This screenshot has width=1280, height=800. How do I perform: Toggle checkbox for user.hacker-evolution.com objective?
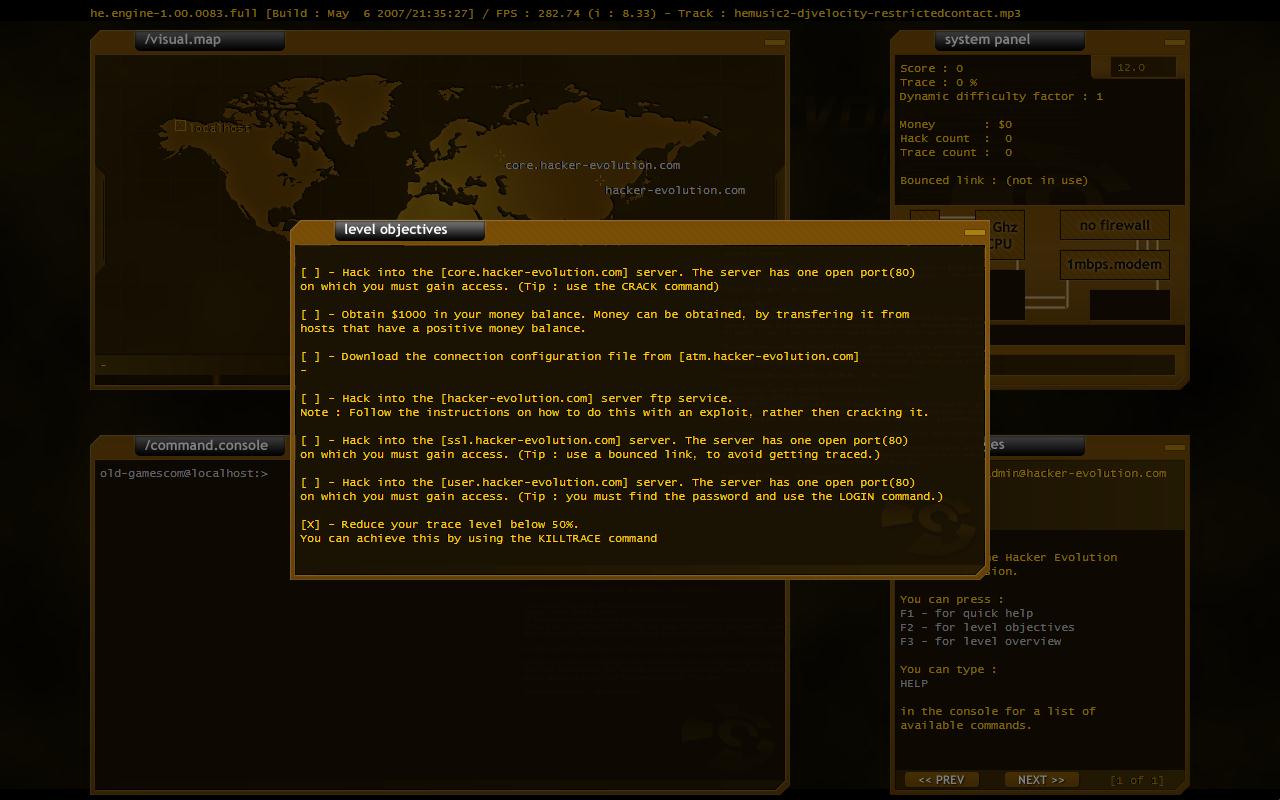click(310, 482)
